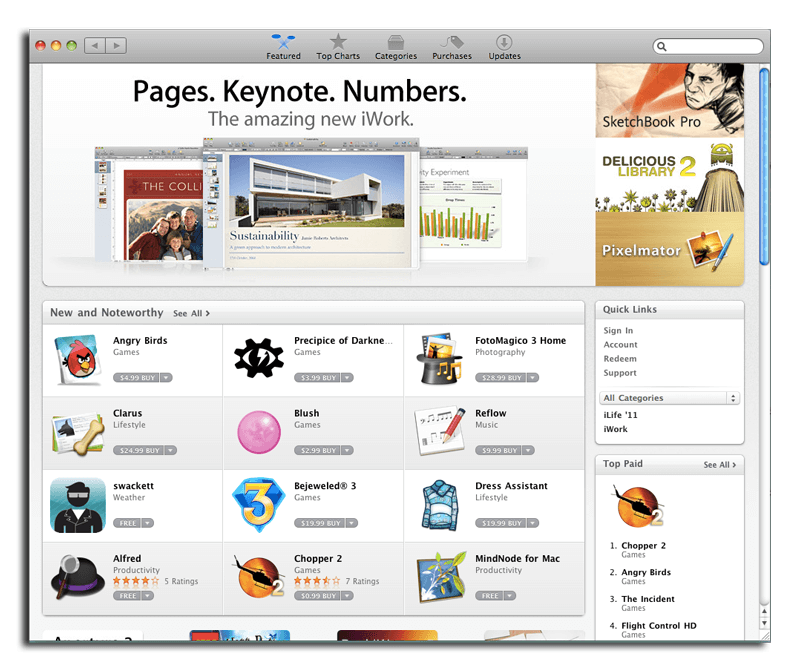Open the Updates tab
The height and width of the screenshot is (672, 800).
coord(505,47)
